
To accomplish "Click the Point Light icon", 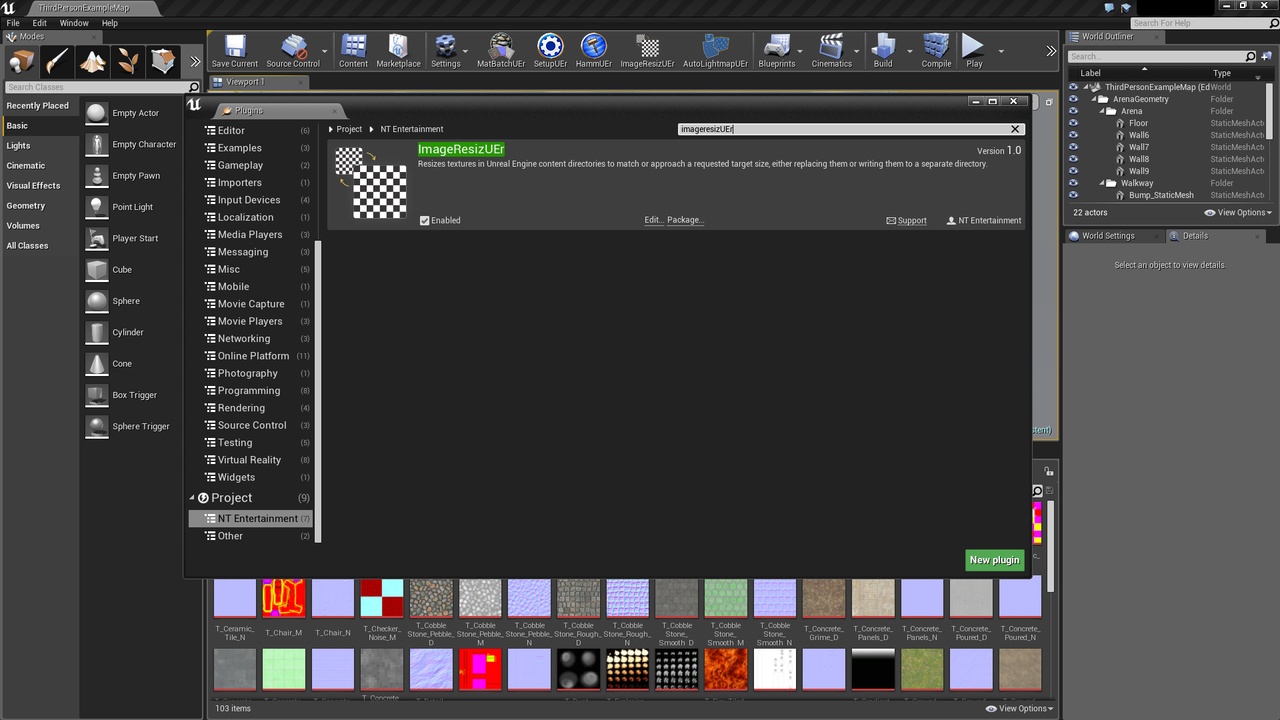I will pyautogui.click(x=96, y=207).
